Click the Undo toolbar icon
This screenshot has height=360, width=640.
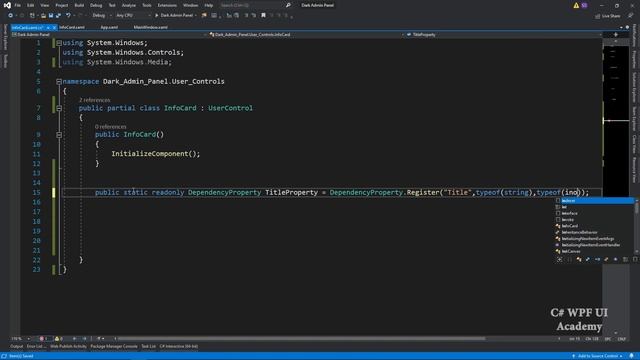[68, 16]
